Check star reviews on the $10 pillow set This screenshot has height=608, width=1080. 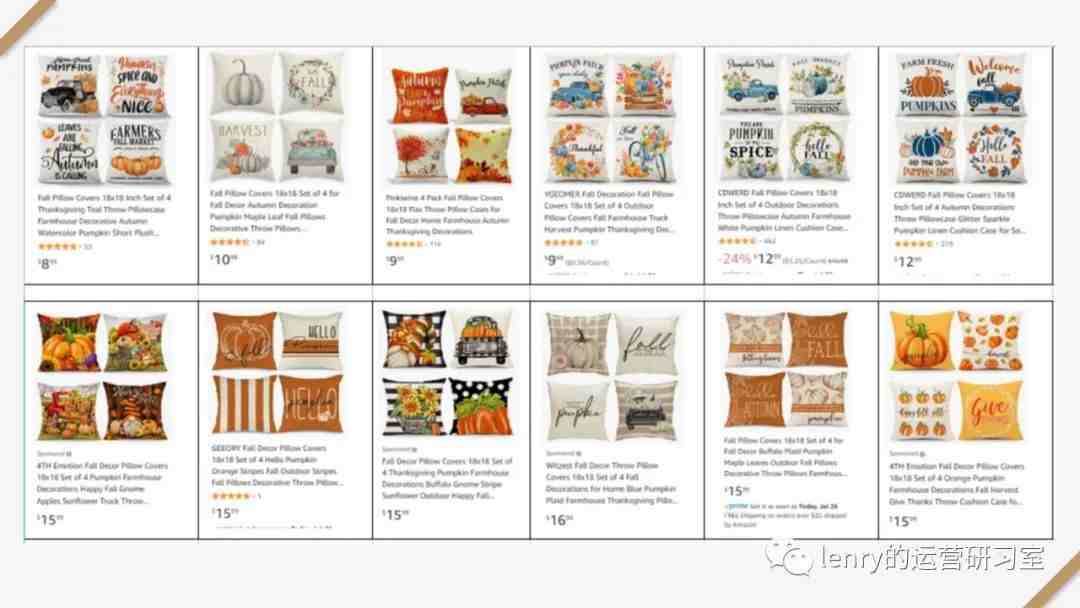coord(238,242)
